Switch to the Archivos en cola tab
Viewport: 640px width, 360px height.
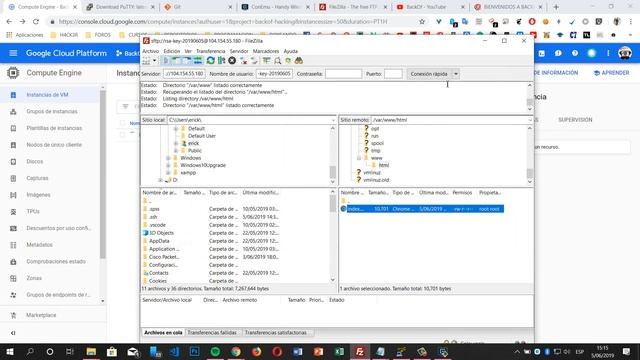163,333
